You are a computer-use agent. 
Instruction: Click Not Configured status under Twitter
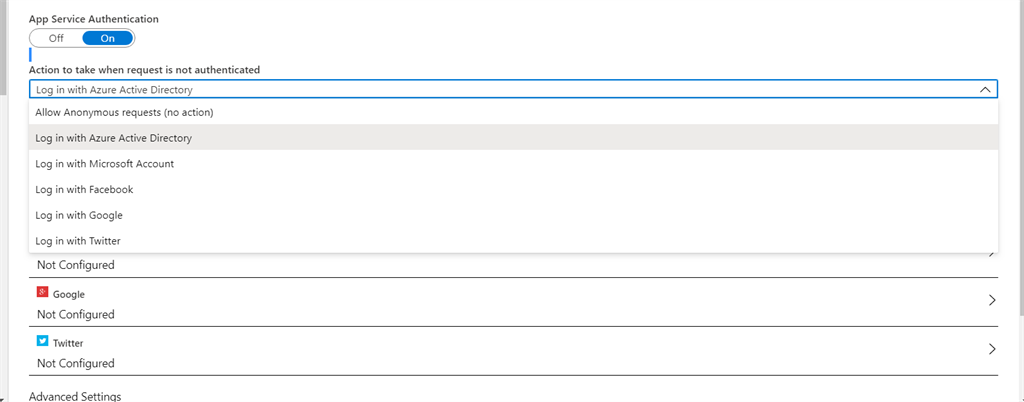point(76,363)
